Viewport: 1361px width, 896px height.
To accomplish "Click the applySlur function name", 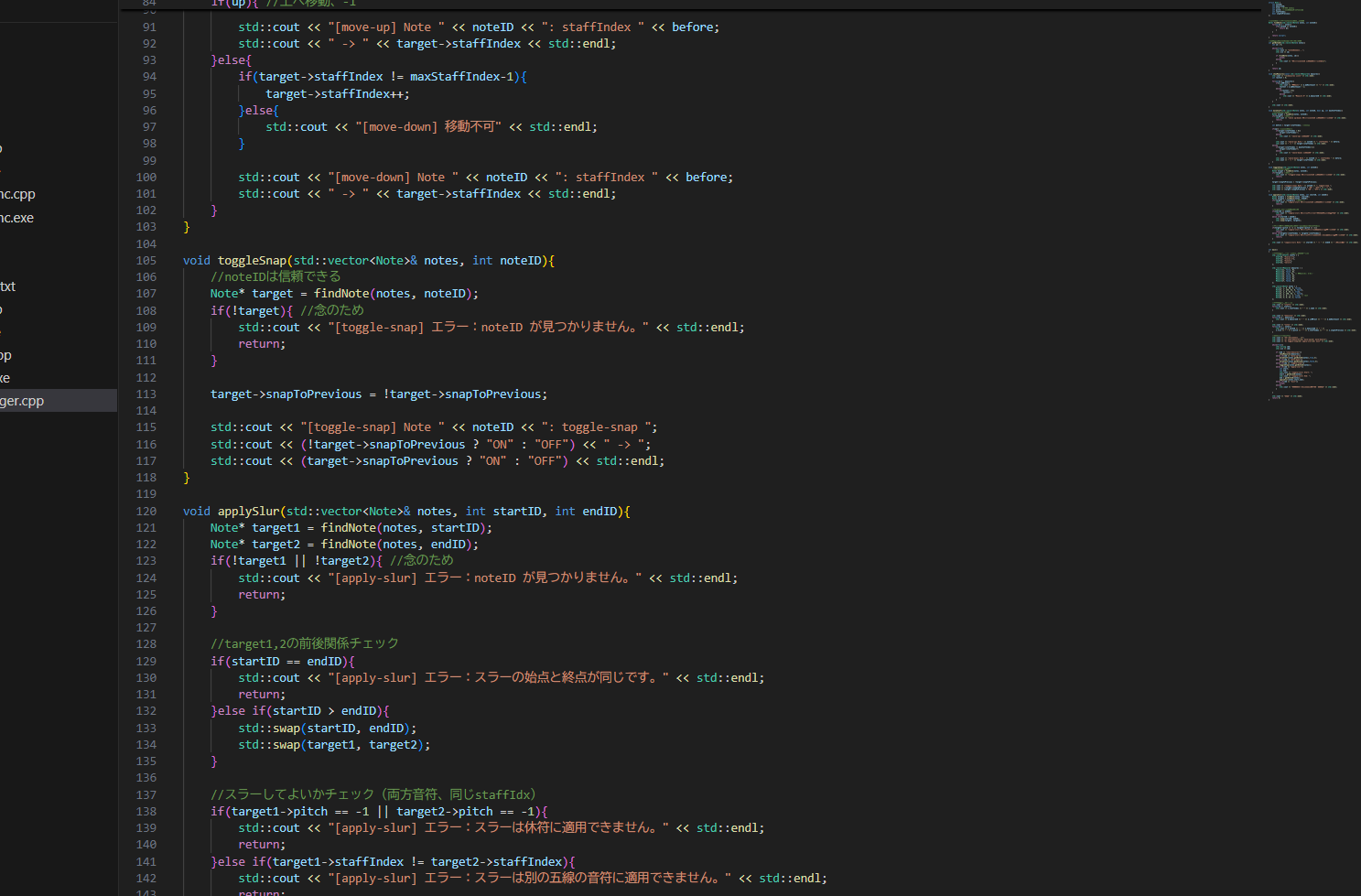I will [x=248, y=512].
